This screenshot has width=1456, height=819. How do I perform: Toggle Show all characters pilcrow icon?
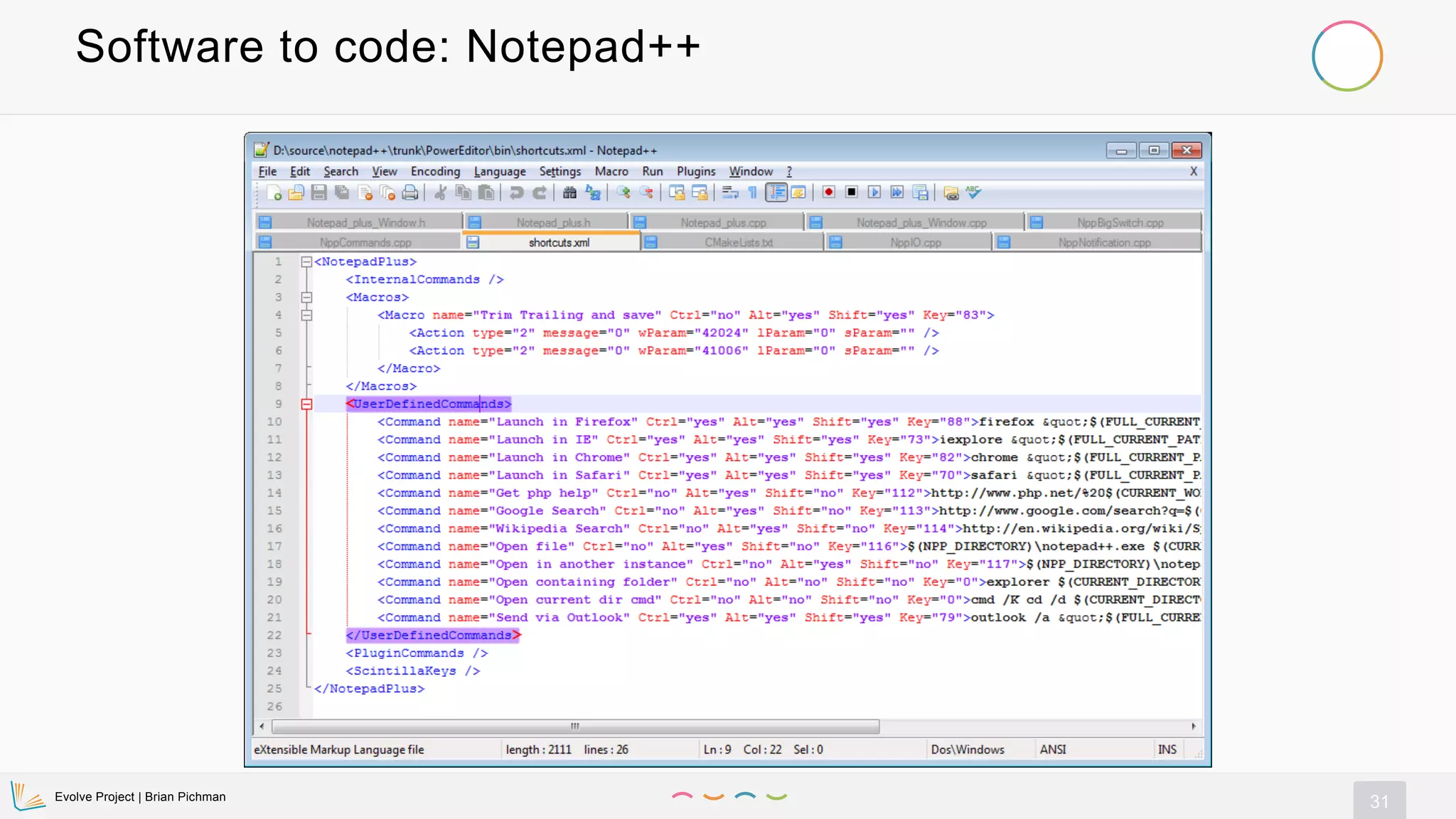pyautogui.click(x=752, y=193)
